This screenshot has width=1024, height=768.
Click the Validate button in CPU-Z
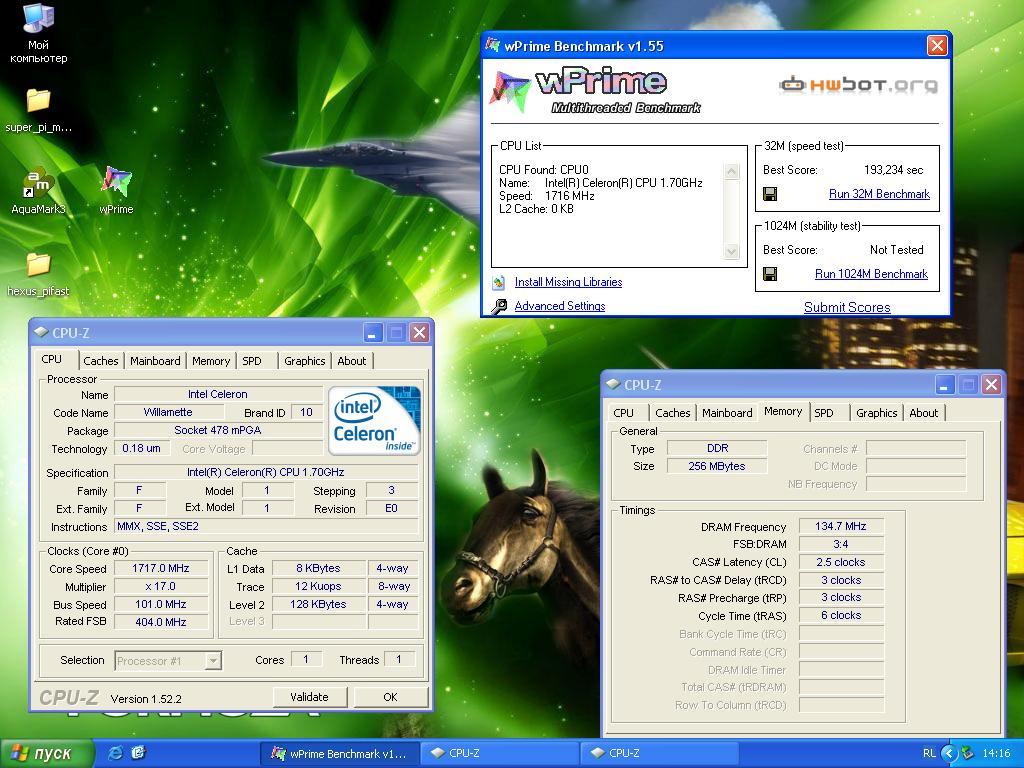point(310,697)
